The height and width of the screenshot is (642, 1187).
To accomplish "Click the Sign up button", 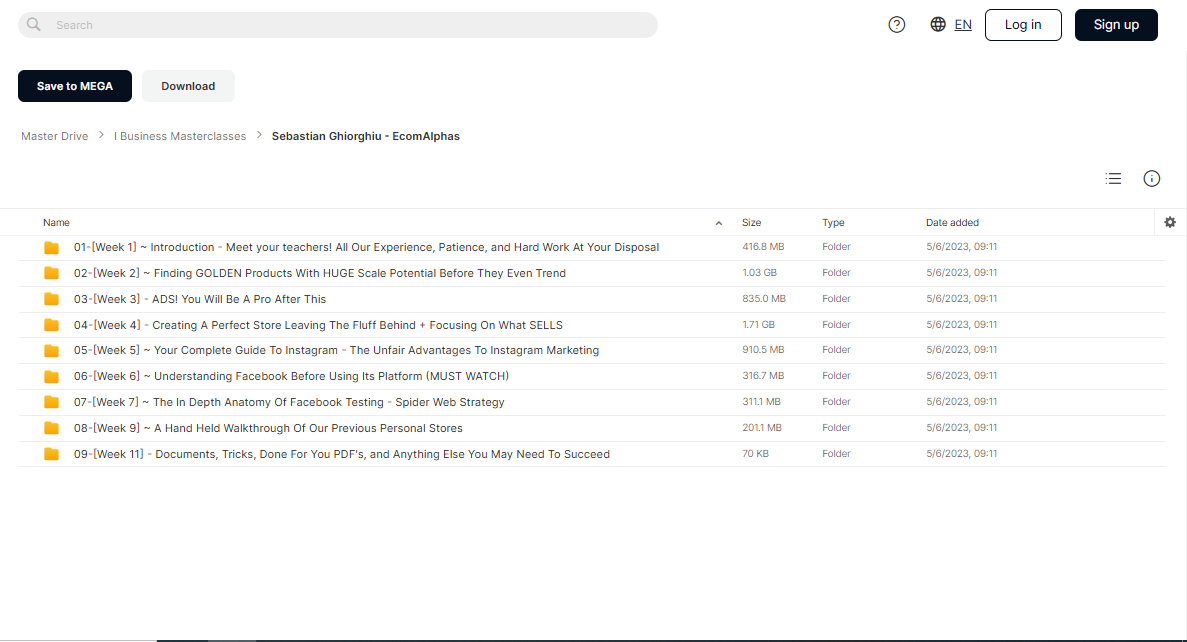I will point(1116,25).
